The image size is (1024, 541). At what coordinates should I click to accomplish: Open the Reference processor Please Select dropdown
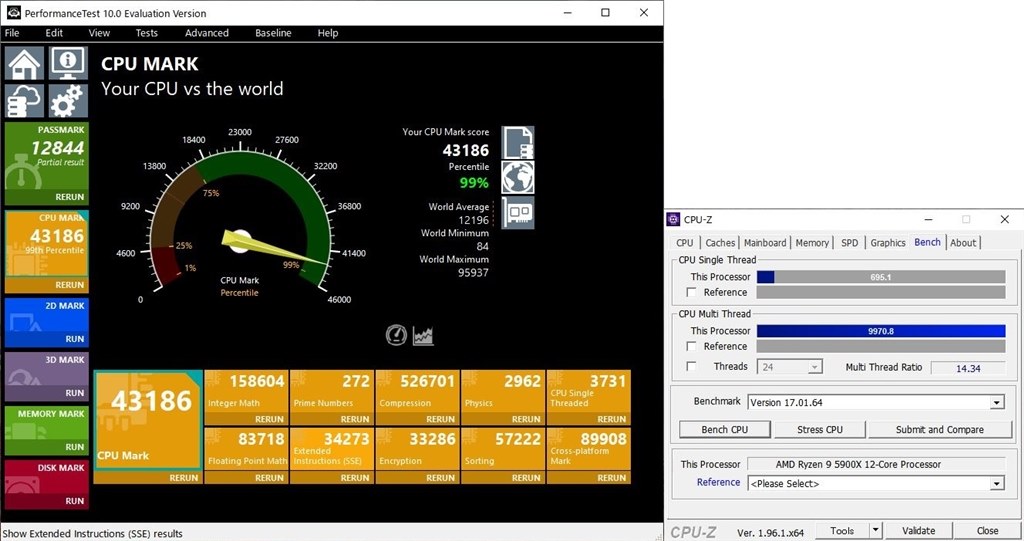click(x=876, y=484)
